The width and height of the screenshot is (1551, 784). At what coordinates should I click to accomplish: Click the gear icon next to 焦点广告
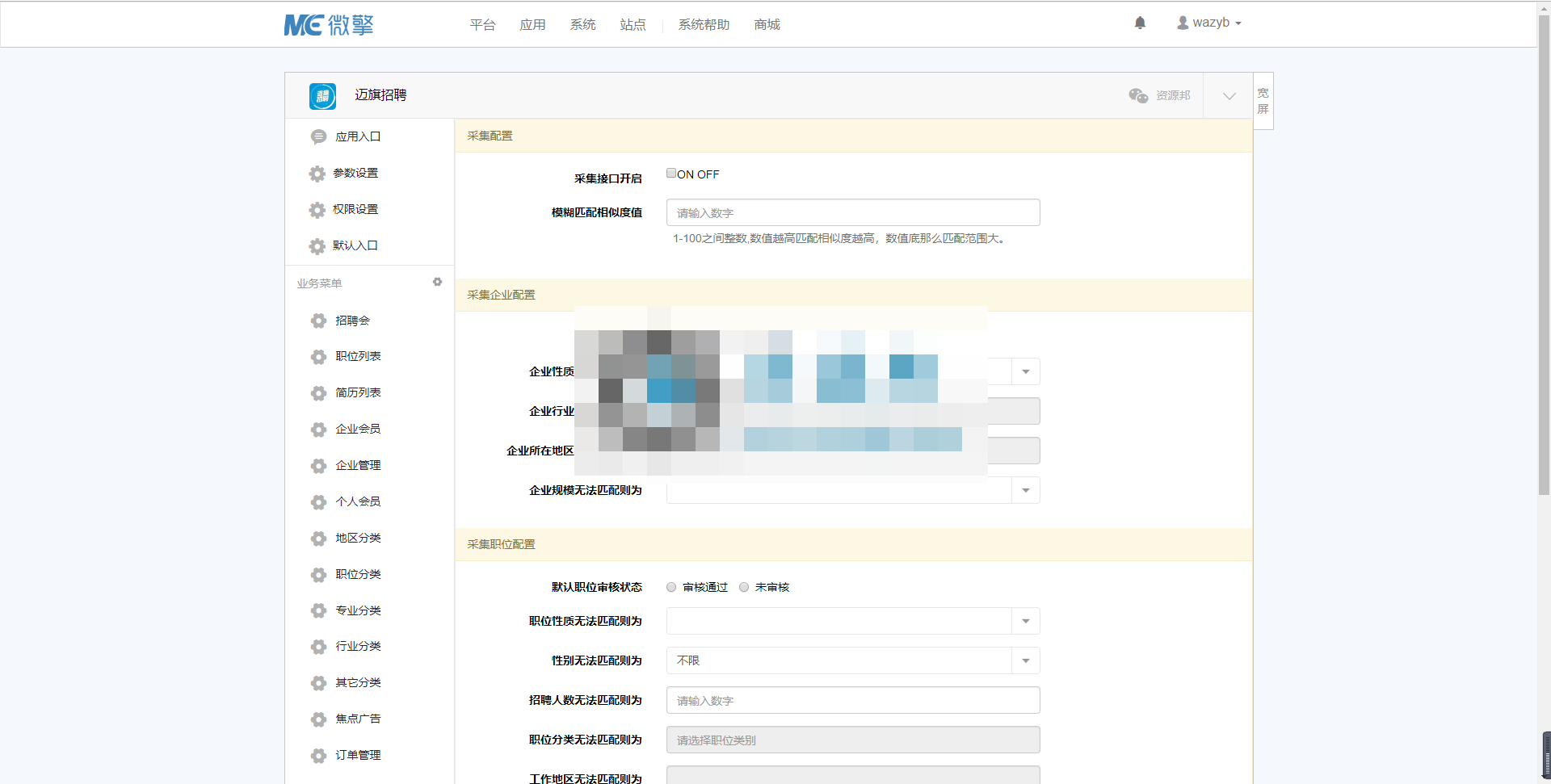click(x=318, y=719)
